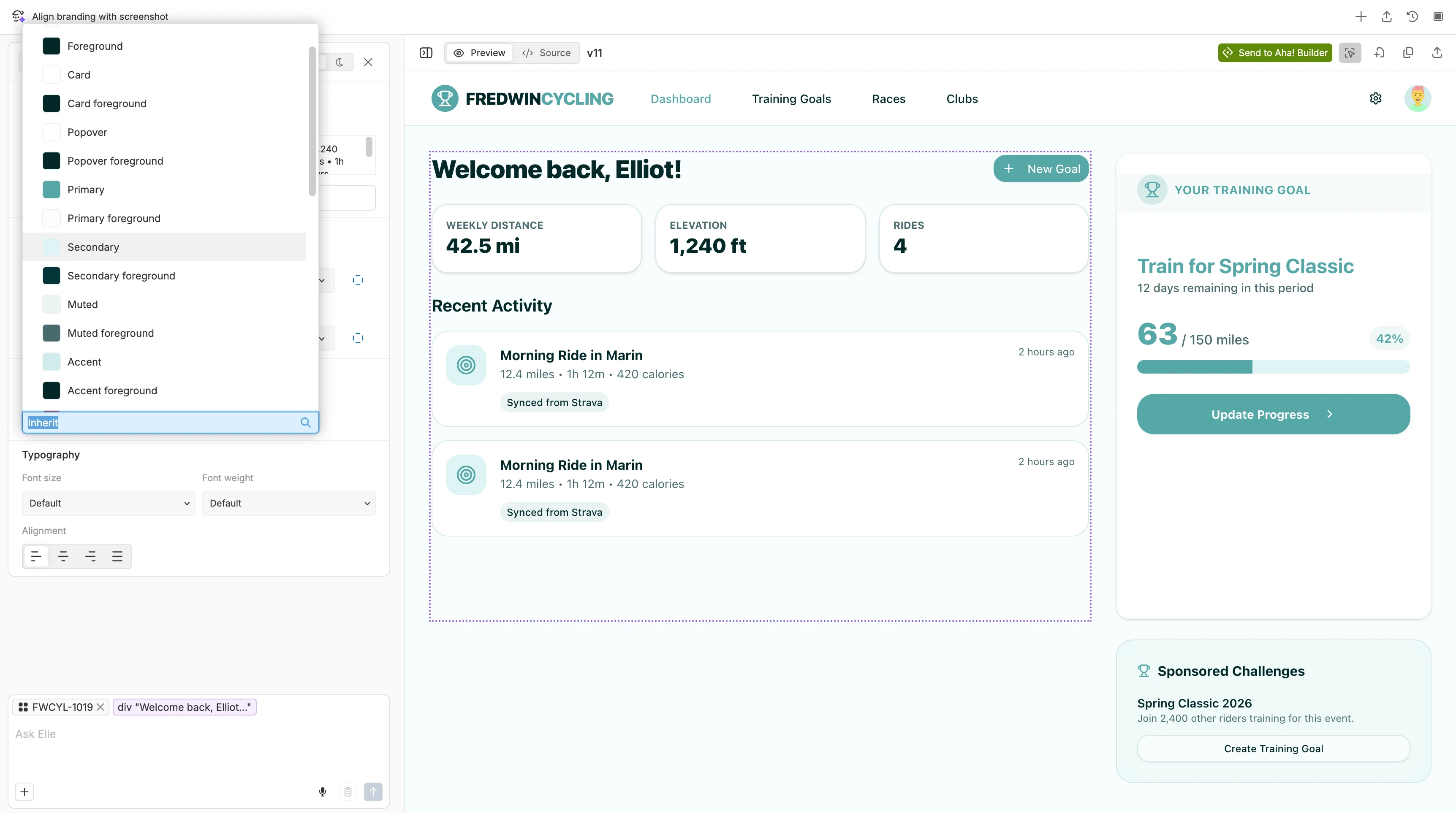Open the Training Goals nav tab
1456x813 pixels.
[791, 99]
